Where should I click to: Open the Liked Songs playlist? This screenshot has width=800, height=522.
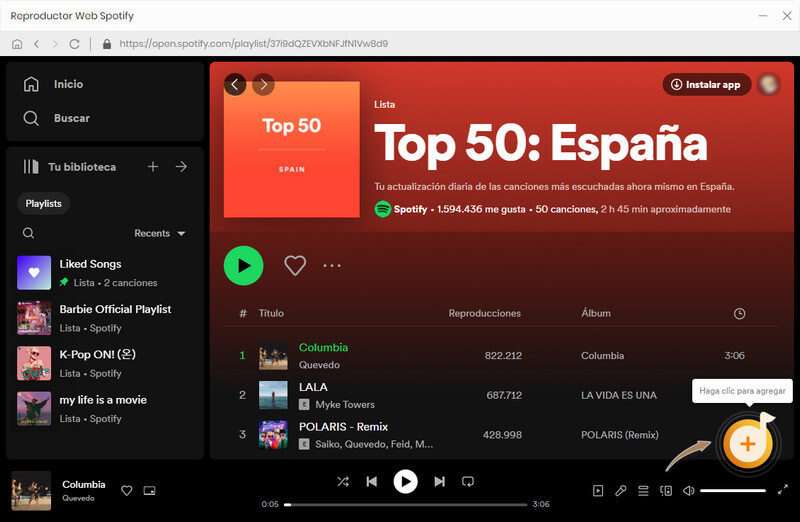[105, 273]
